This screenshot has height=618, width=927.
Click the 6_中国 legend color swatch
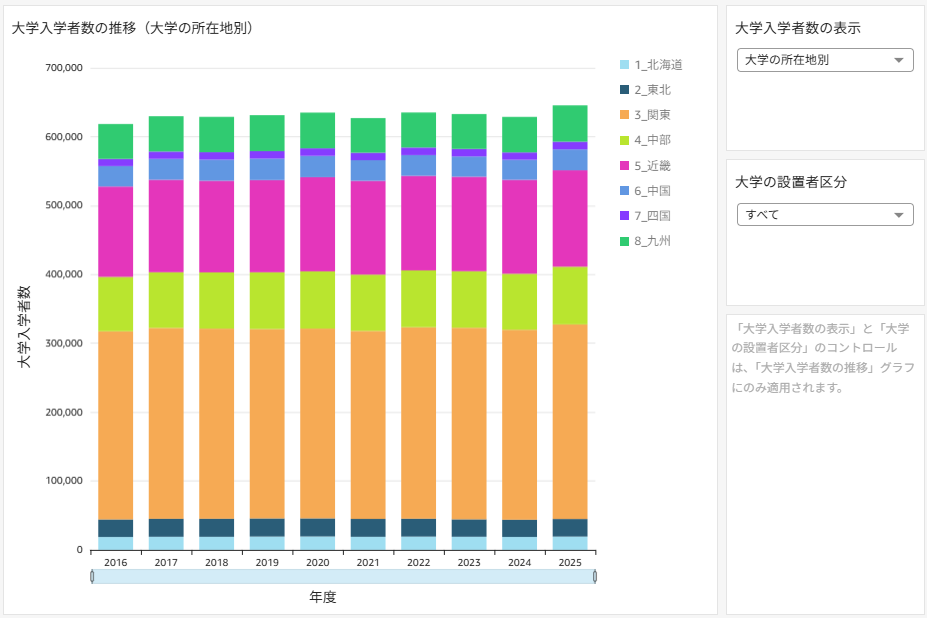pyautogui.click(x=625, y=190)
